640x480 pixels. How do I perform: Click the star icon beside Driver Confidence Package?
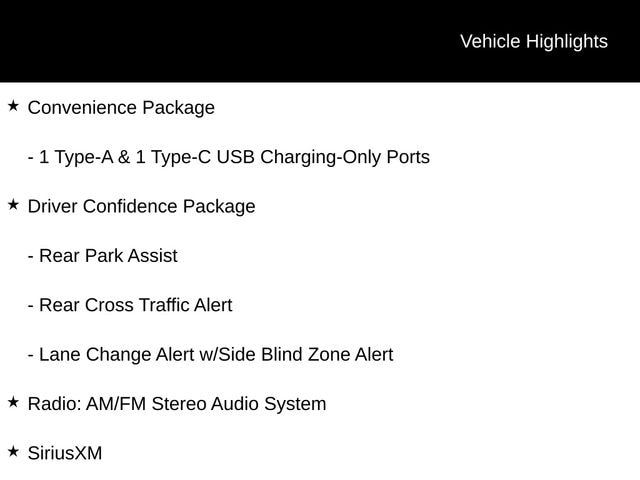13,204
